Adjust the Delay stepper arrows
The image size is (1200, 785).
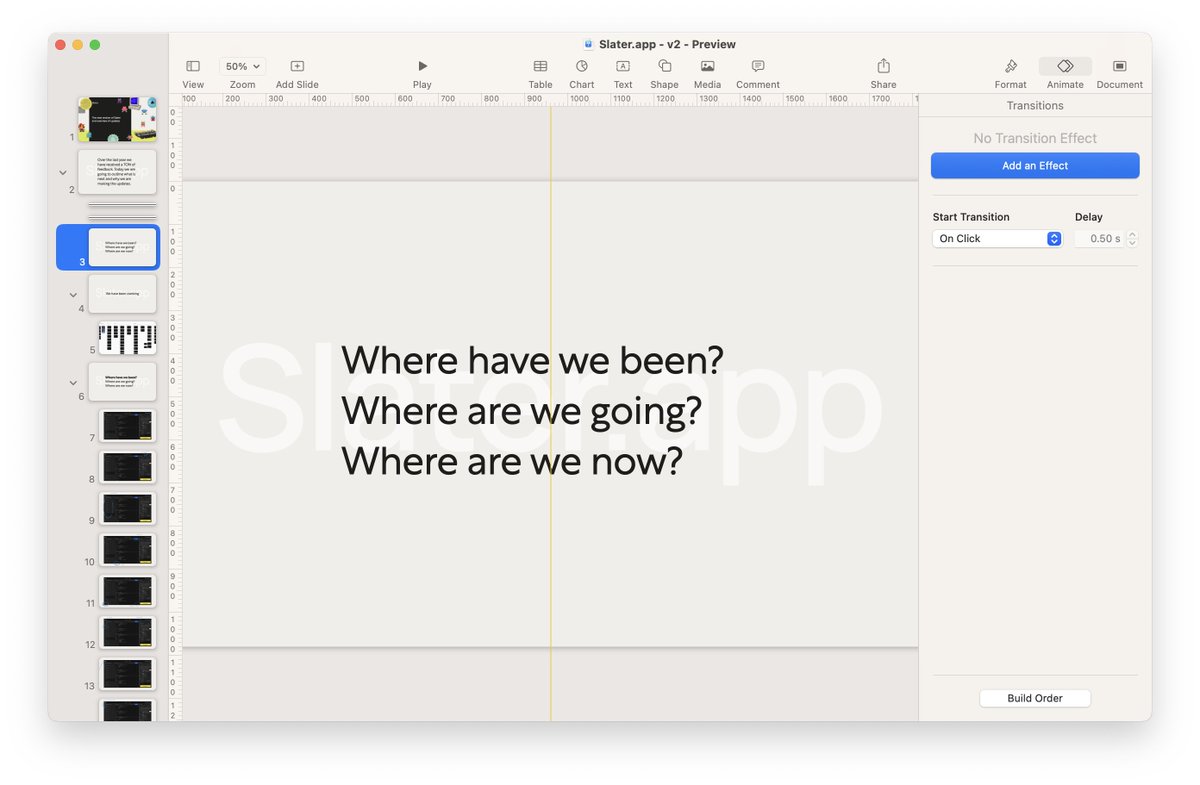pyautogui.click(x=1132, y=239)
